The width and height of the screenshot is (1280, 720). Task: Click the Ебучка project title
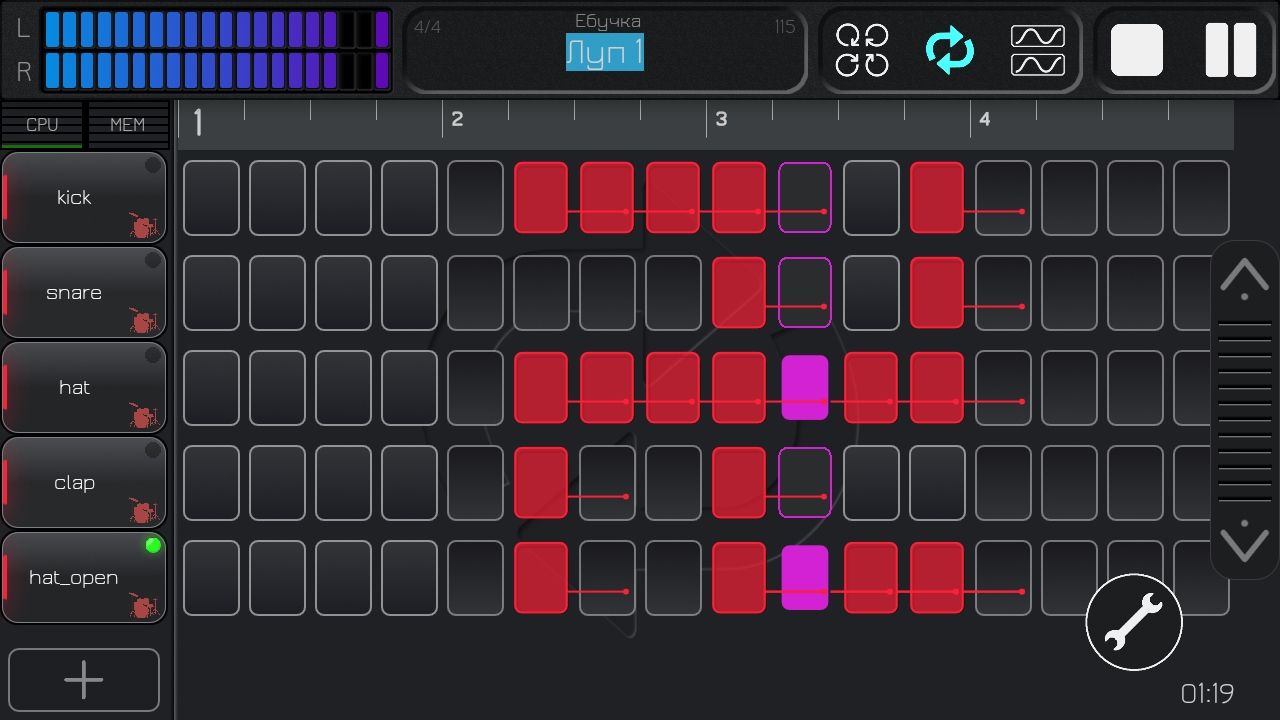(x=608, y=21)
